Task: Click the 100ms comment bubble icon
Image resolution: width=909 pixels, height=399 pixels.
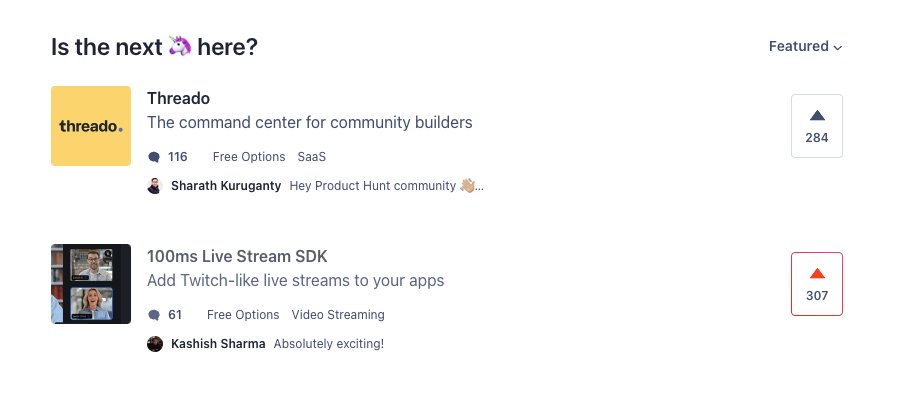Action: [154, 315]
